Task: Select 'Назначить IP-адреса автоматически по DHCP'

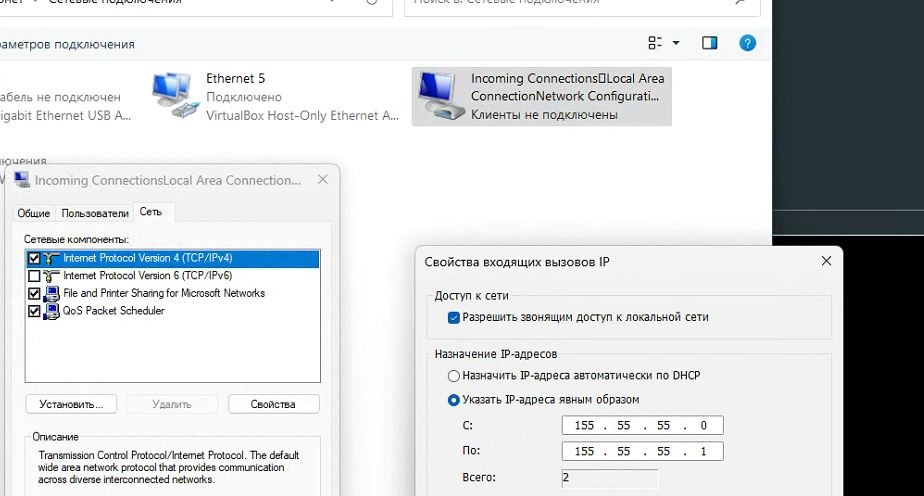Action: [454, 376]
